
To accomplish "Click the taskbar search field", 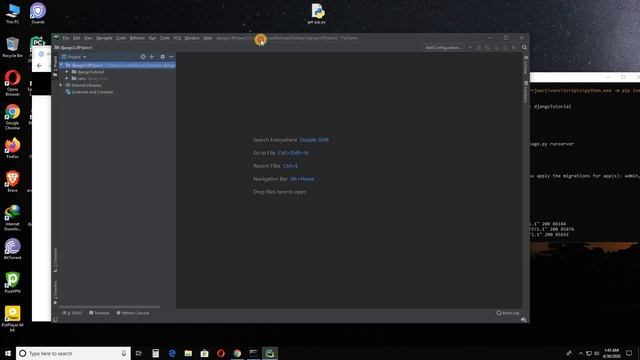I will [x=73, y=353].
